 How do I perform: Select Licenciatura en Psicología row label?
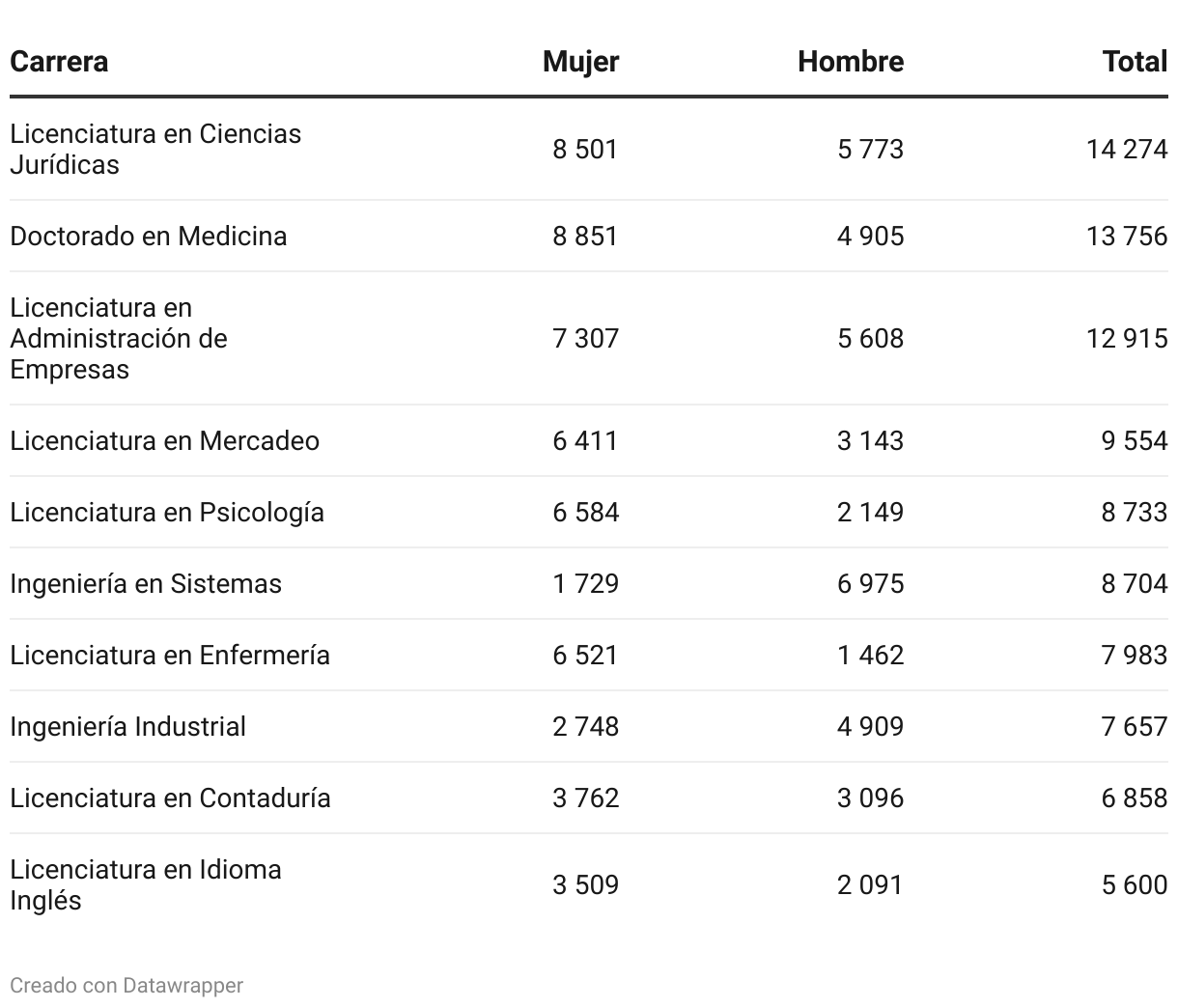(167, 512)
